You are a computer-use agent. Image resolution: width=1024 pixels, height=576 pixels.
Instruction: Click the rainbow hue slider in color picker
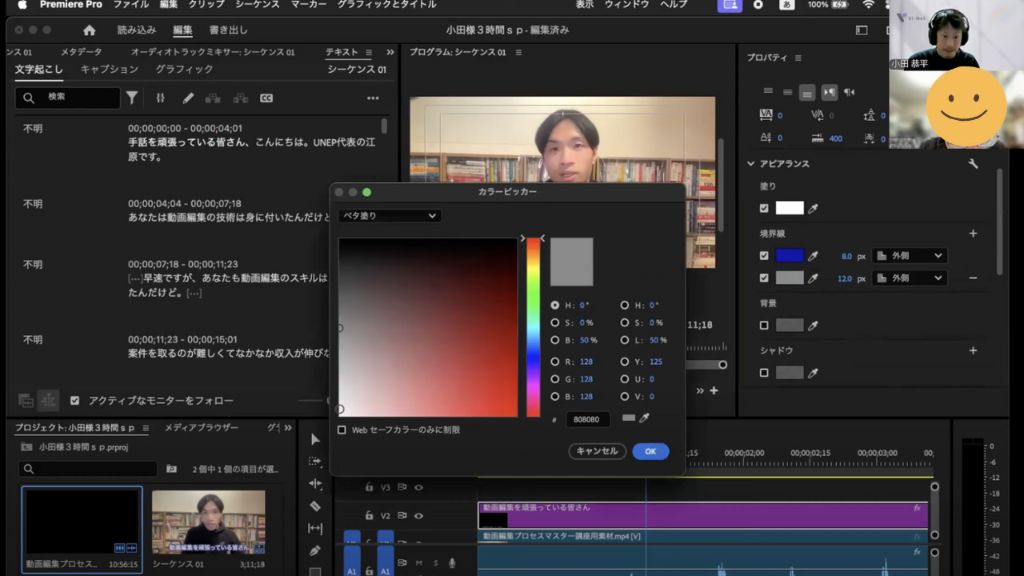pos(534,327)
